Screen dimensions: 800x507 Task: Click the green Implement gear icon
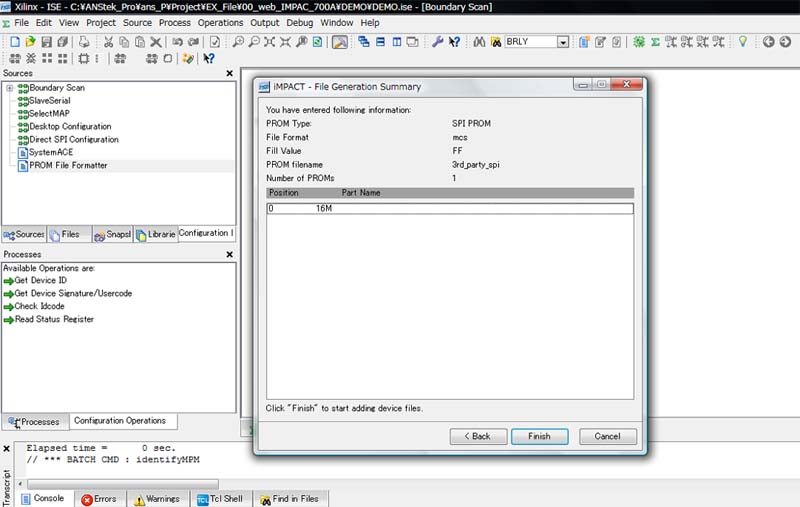[x=639, y=42]
